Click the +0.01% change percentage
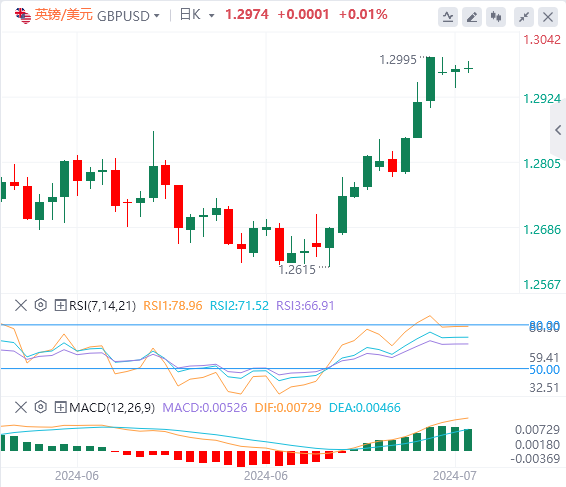This screenshot has width=566, height=487. pyautogui.click(x=363, y=15)
